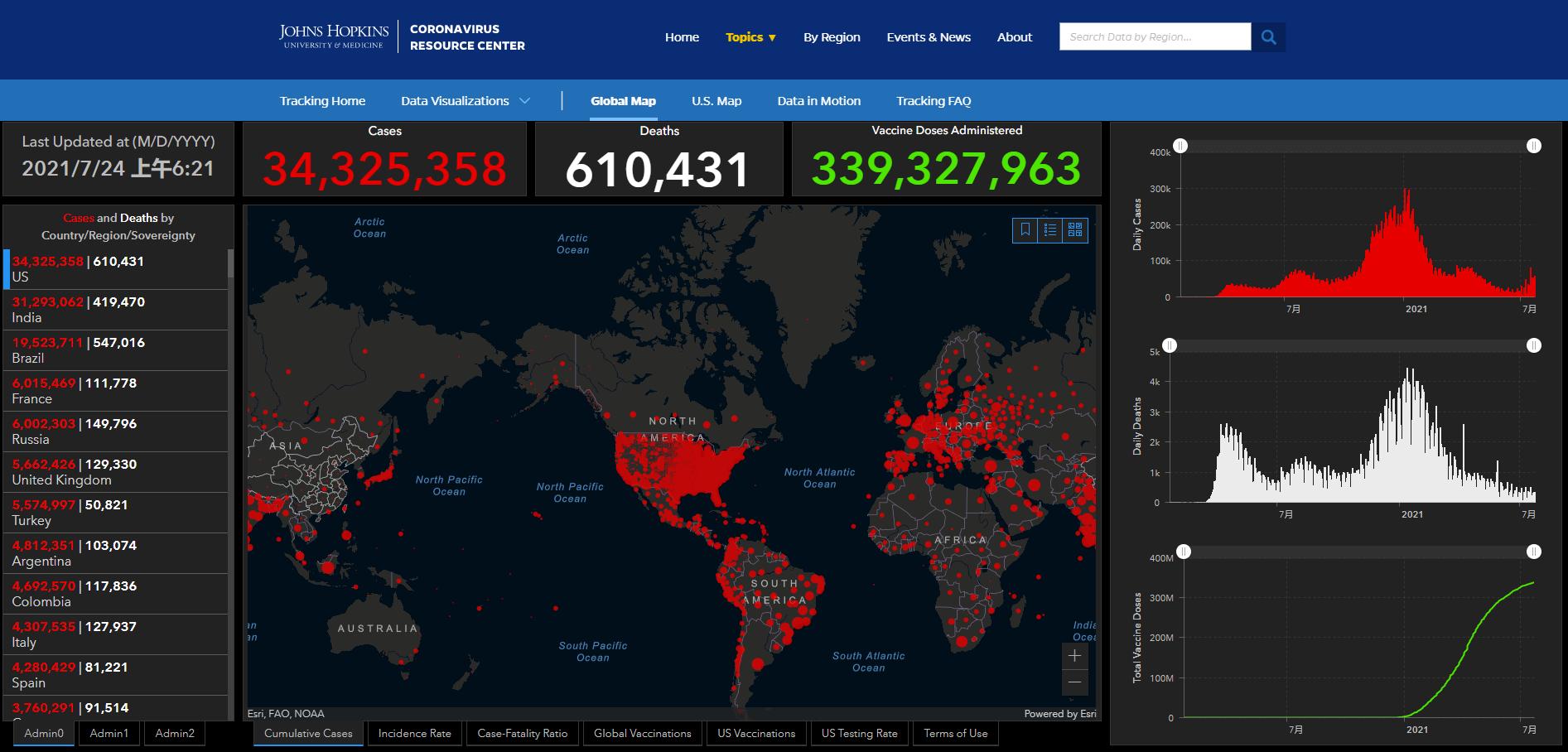The width and height of the screenshot is (1568, 752).
Task: Select Italy in the country list
Action: pyautogui.click(x=116, y=634)
